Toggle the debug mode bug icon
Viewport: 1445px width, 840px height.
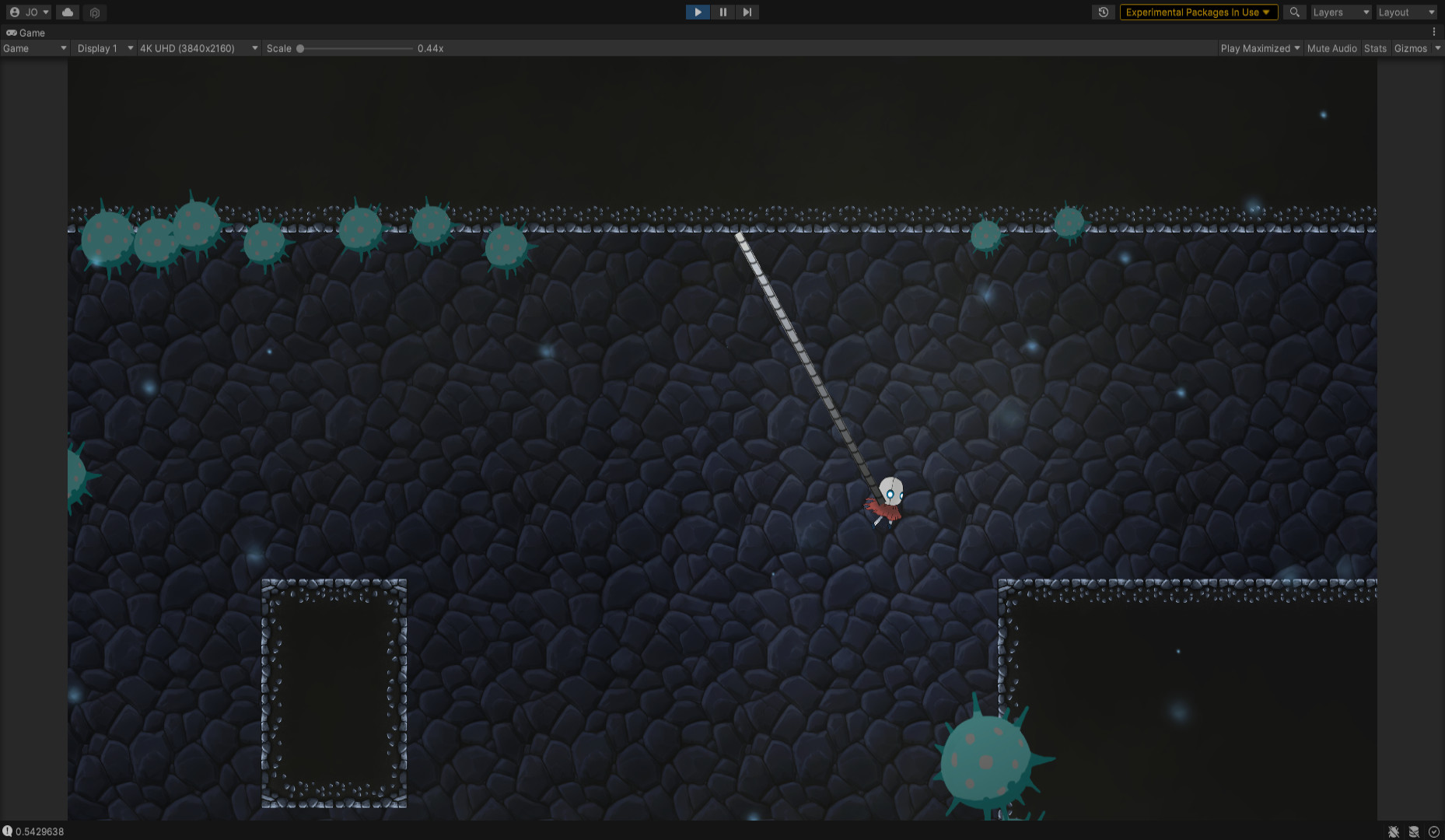[x=1394, y=831]
